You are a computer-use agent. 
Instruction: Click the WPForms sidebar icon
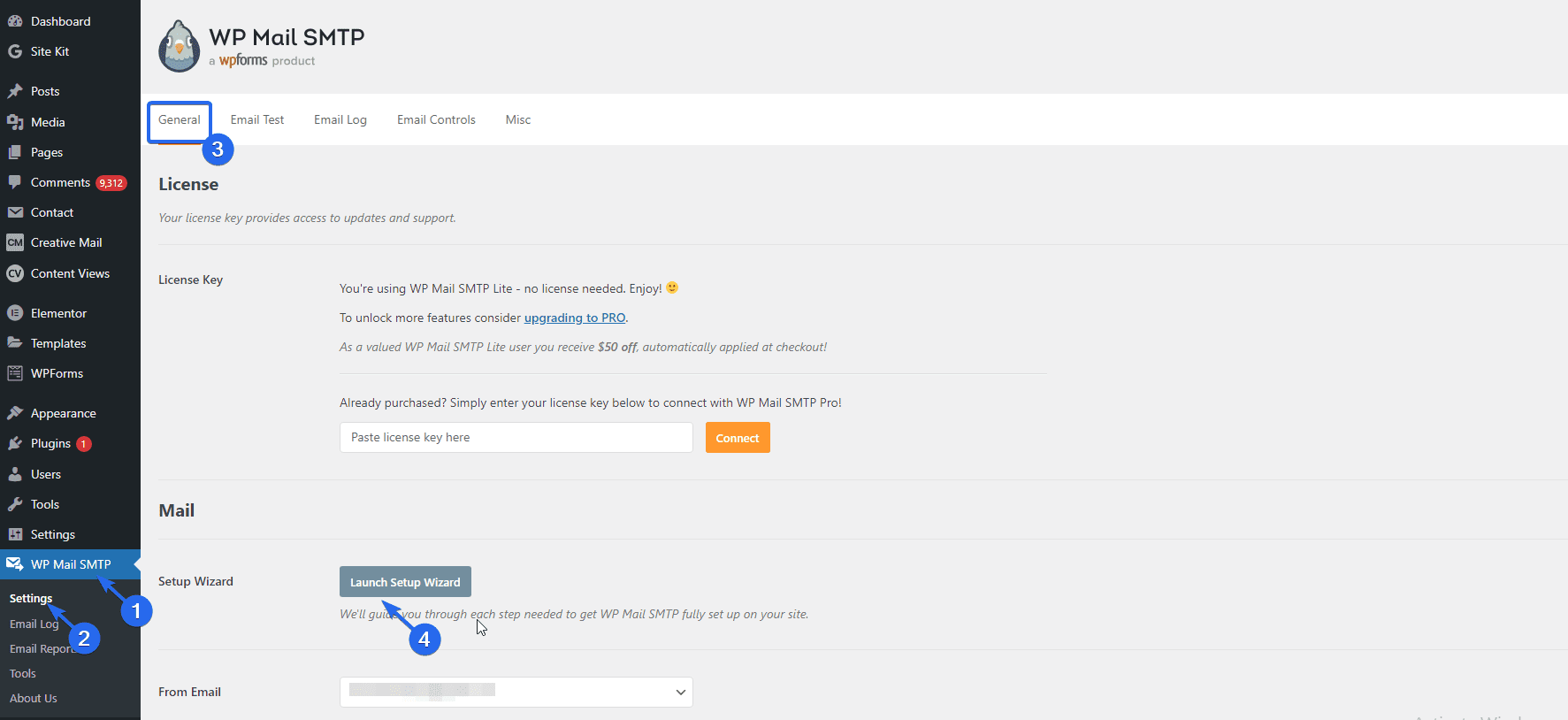point(15,373)
